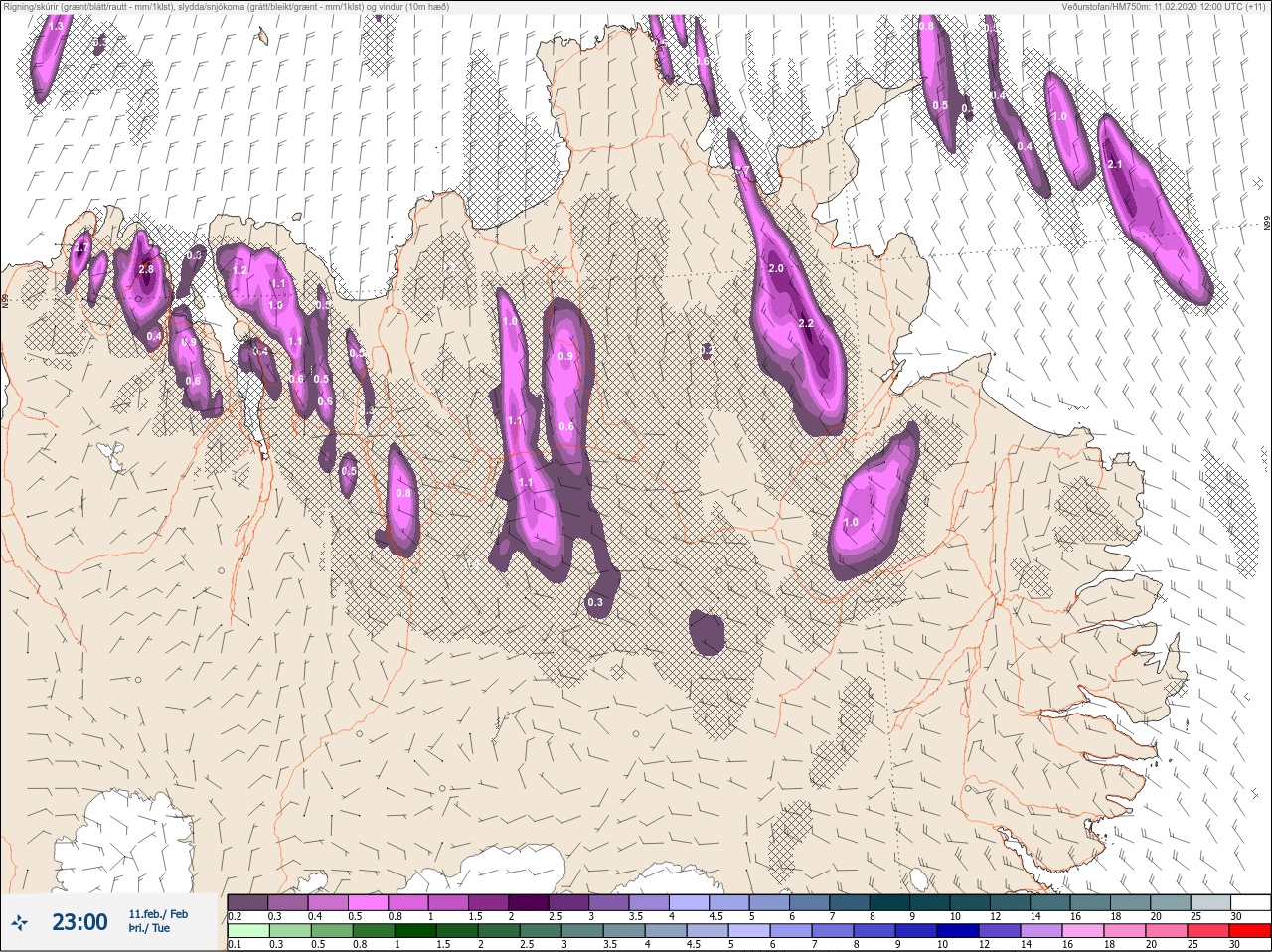Click the 2.1 precipitation value offshore
Viewport: 1272px width, 952px height.
tap(1114, 165)
